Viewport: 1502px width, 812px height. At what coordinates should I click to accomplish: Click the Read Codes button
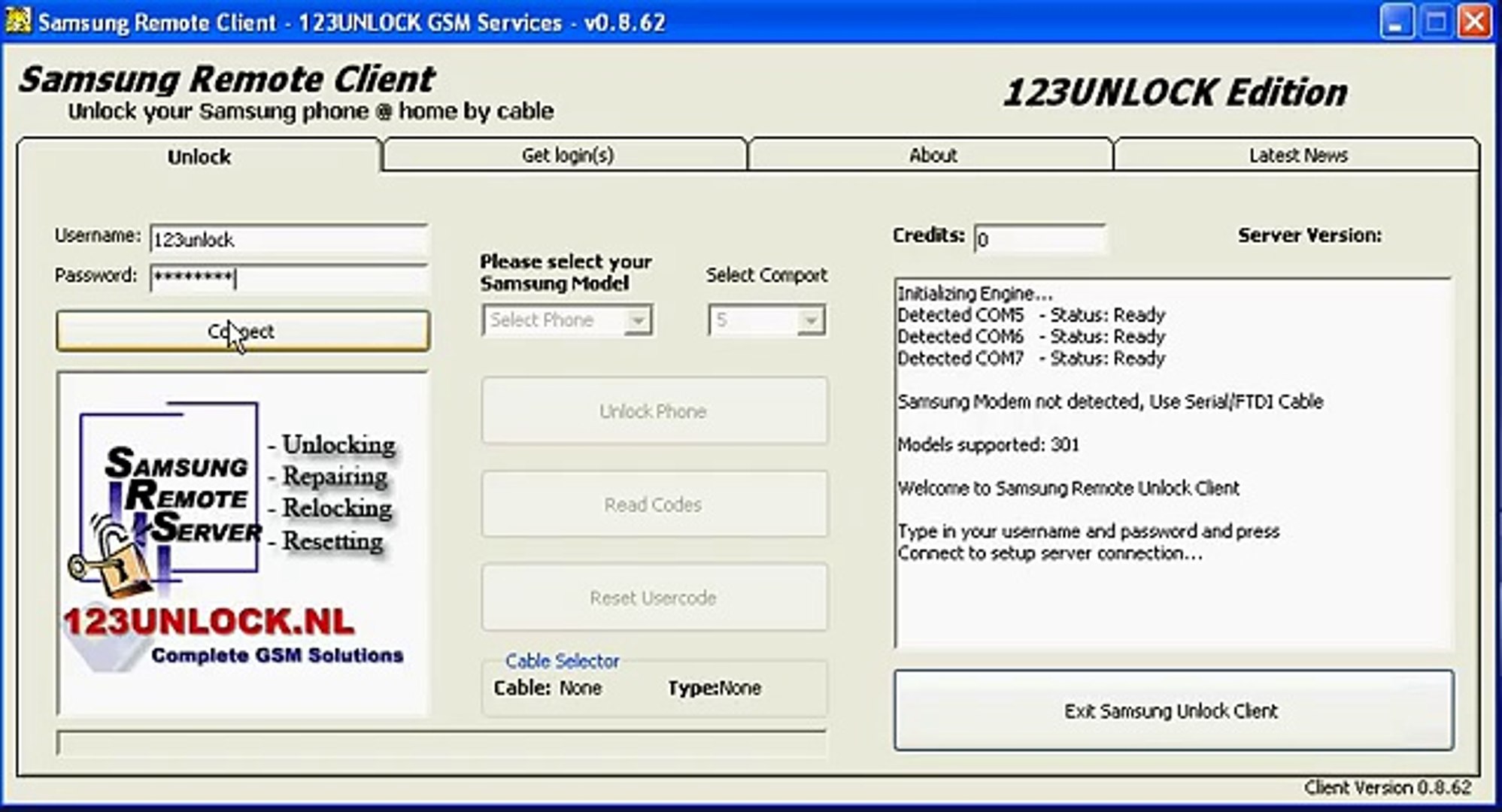[654, 504]
